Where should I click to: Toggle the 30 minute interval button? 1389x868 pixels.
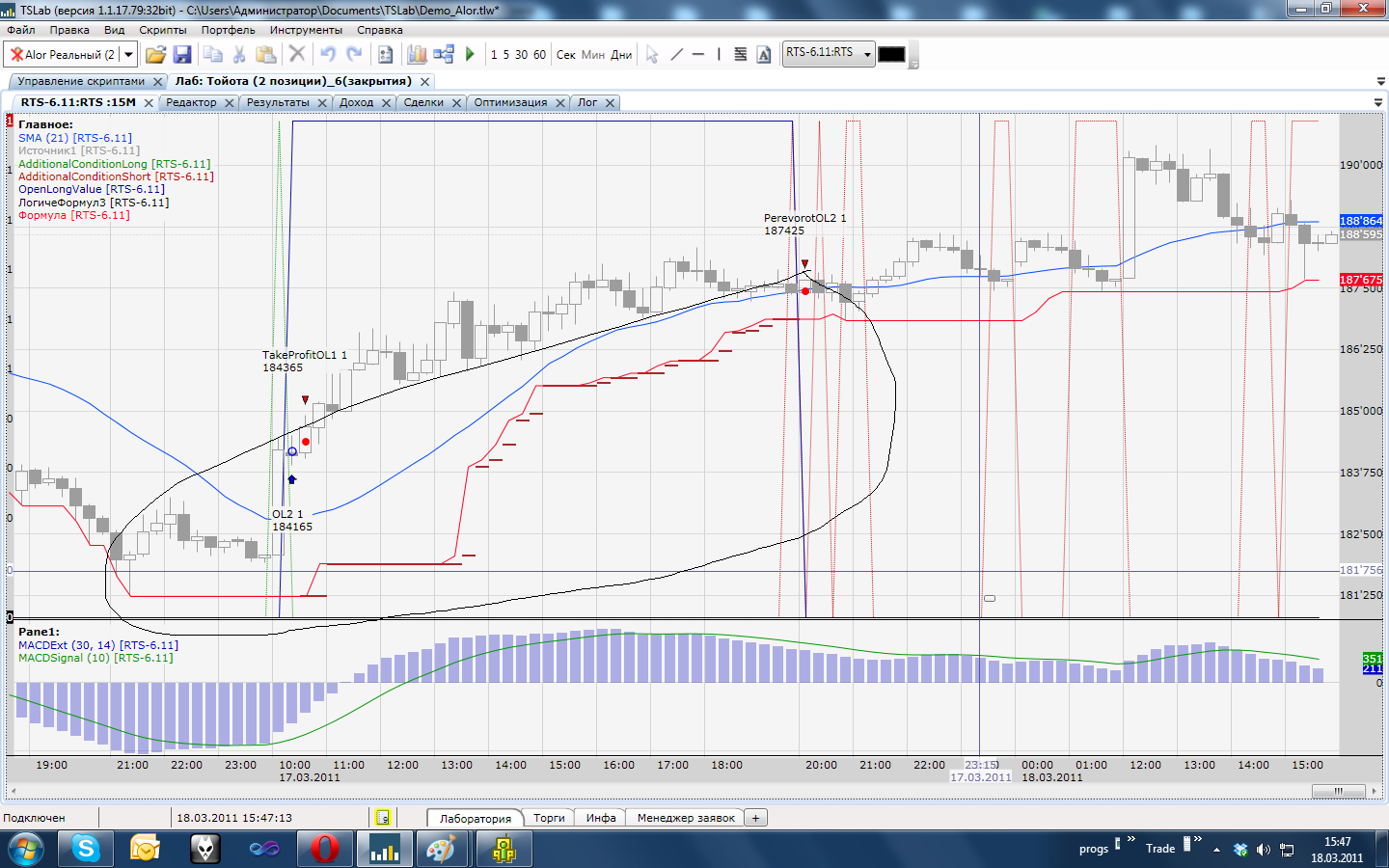coord(521,55)
